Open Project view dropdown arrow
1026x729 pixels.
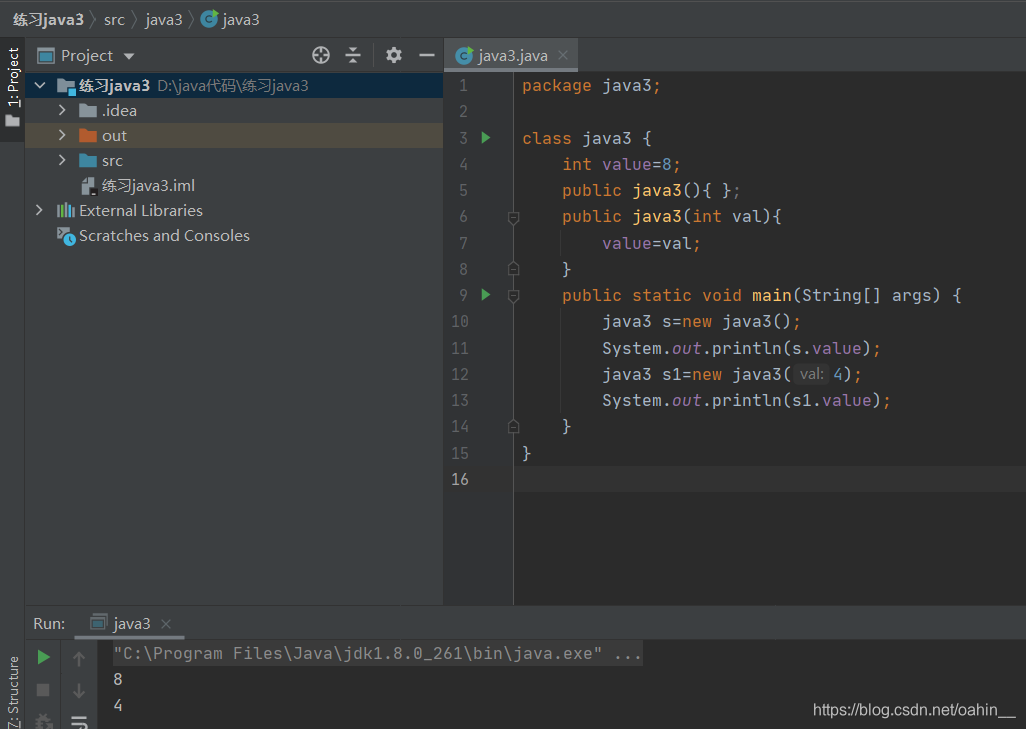[x=129, y=56]
